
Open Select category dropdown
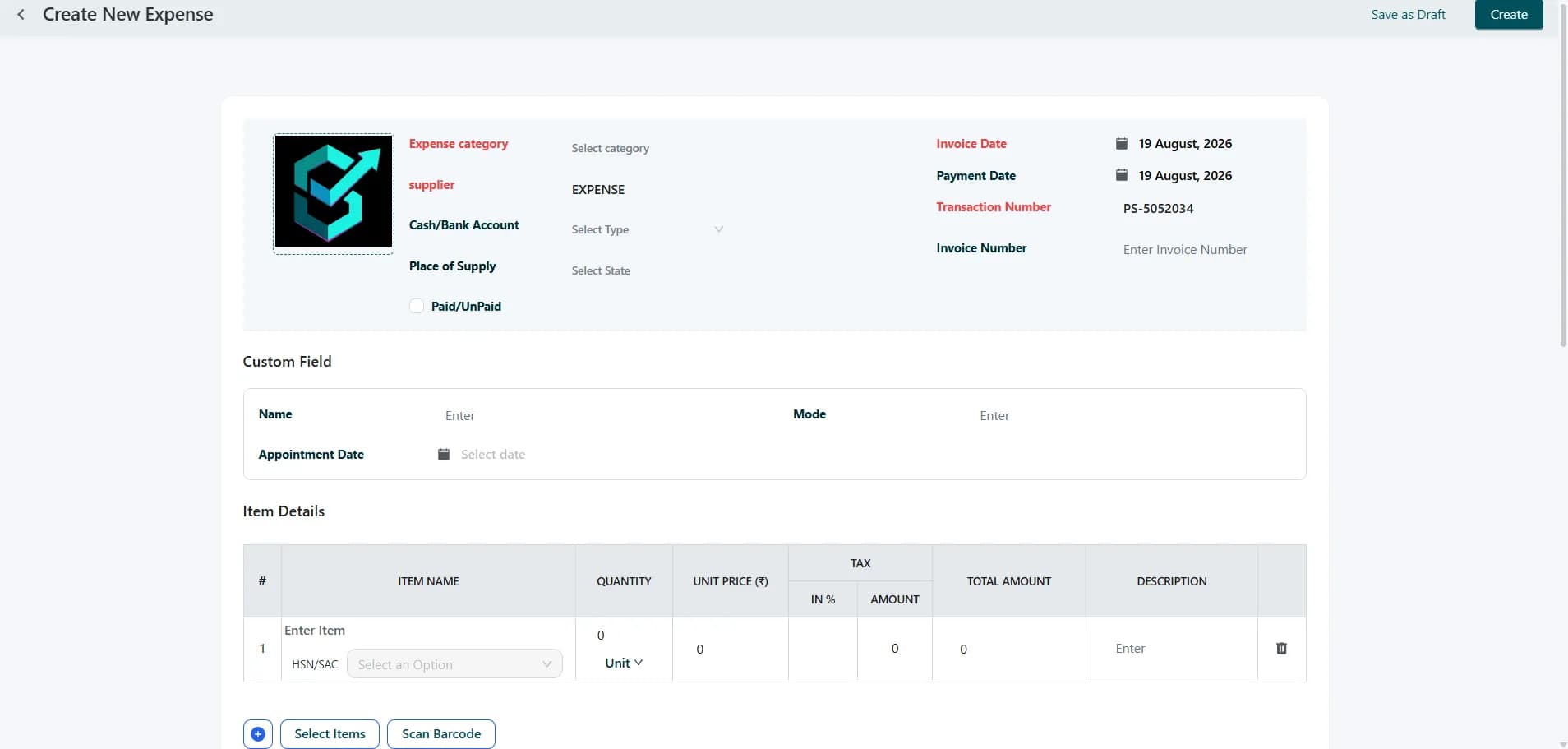point(649,148)
